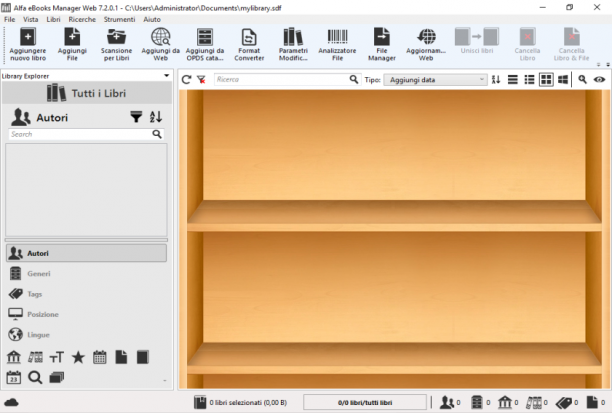Screen dimensions: 612x413
Task: Click zoom magnifier icon in view toolbar
Action: click(x=582, y=80)
